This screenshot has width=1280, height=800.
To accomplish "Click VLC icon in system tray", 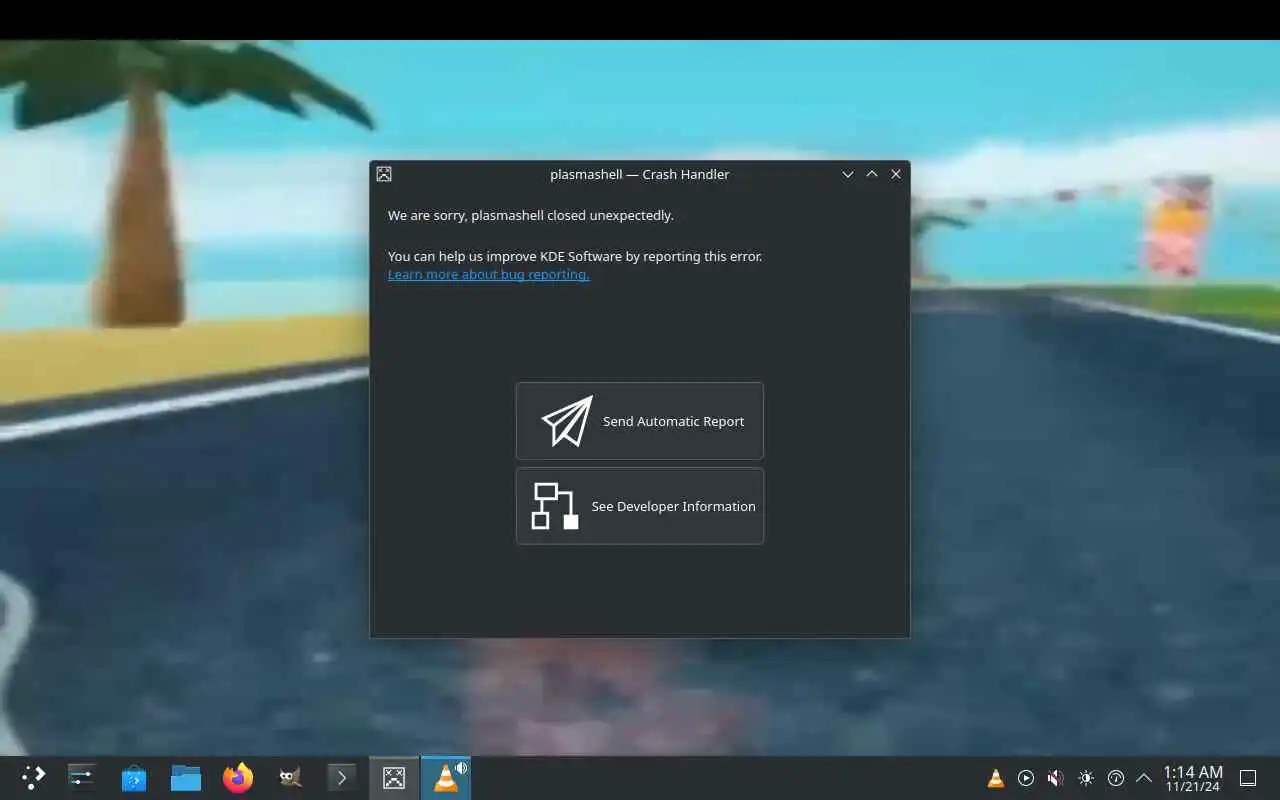I will point(996,778).
